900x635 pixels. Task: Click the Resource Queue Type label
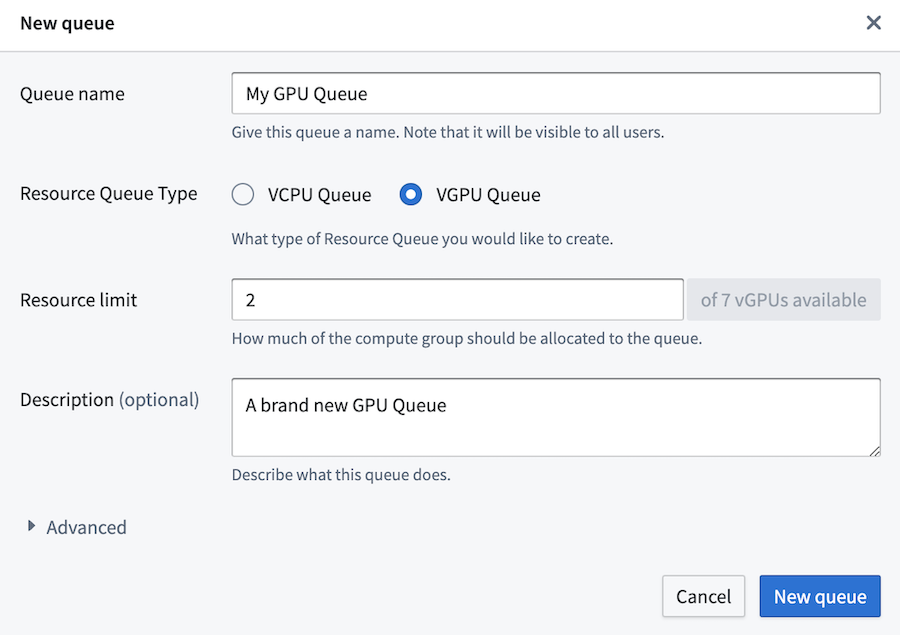pos(108,194)
